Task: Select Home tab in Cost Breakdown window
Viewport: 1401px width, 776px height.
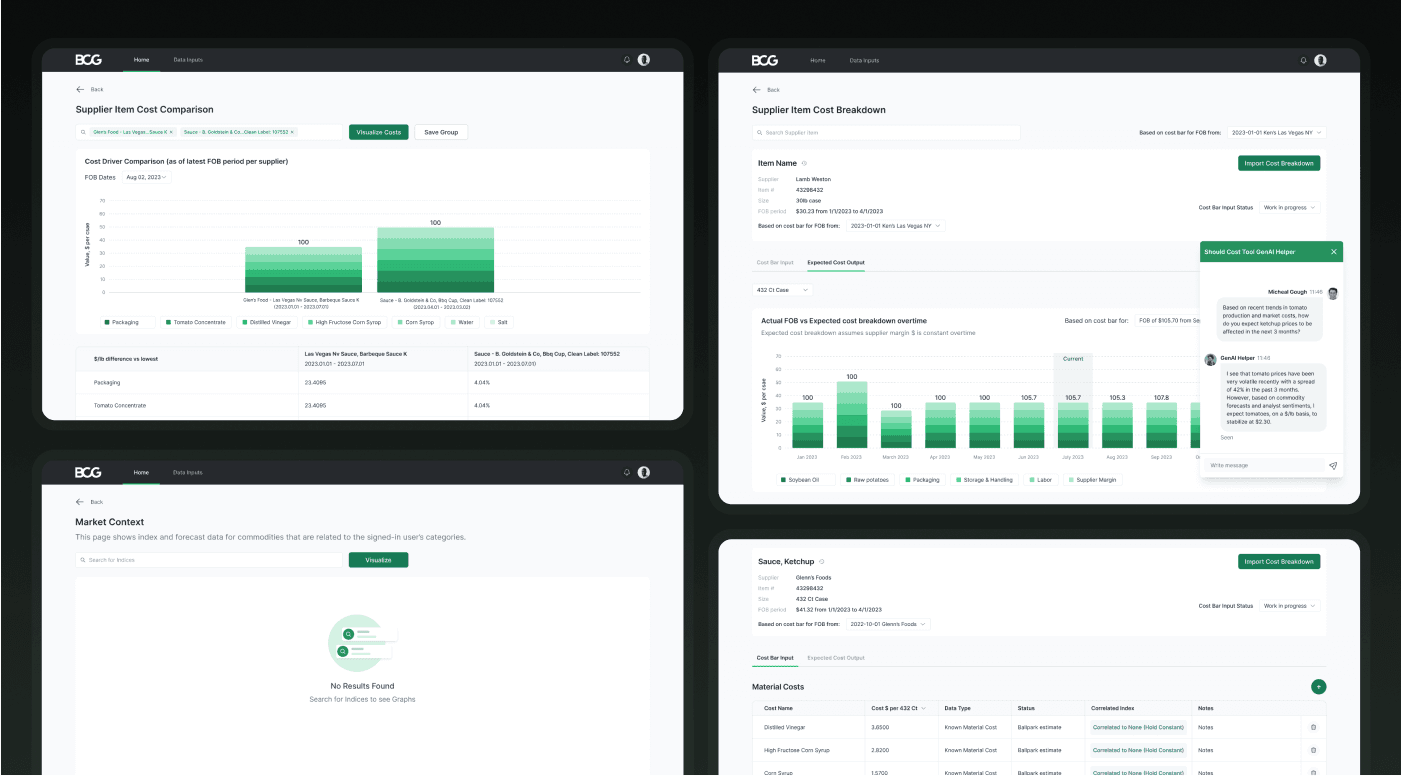Action: (x=818, y=60)
